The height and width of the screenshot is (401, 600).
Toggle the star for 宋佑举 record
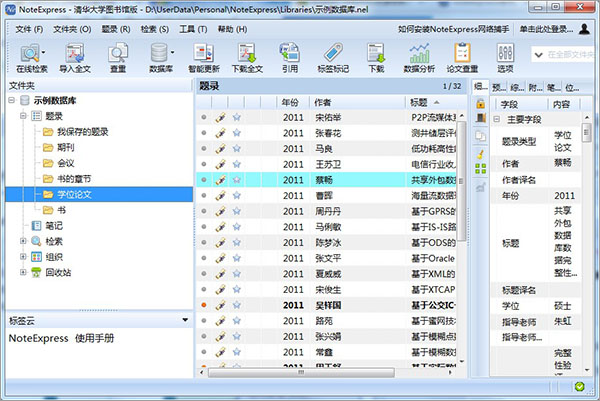(x=237, y=117)
